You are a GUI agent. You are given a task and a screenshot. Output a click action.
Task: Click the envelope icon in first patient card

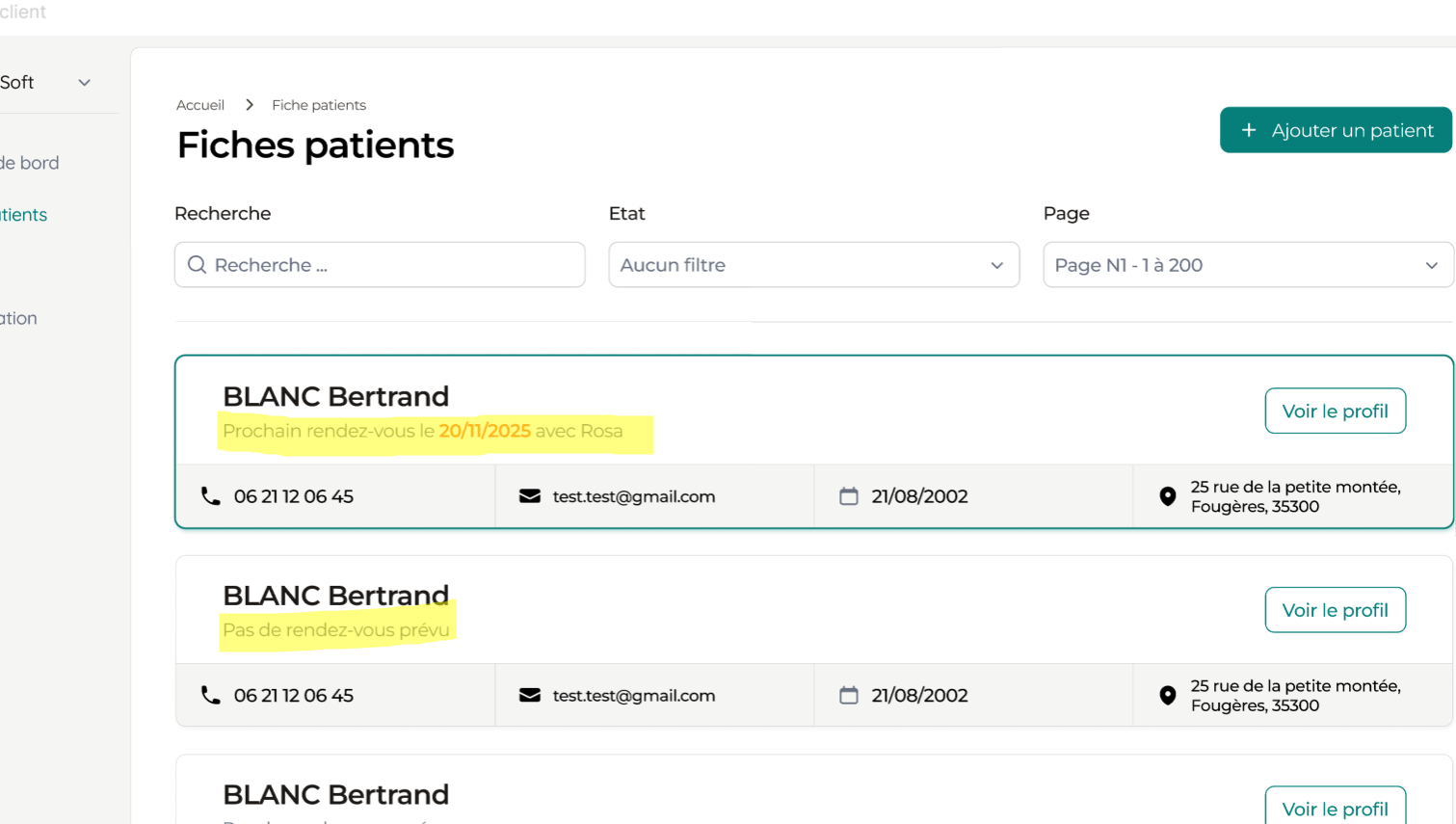point(530,496)
